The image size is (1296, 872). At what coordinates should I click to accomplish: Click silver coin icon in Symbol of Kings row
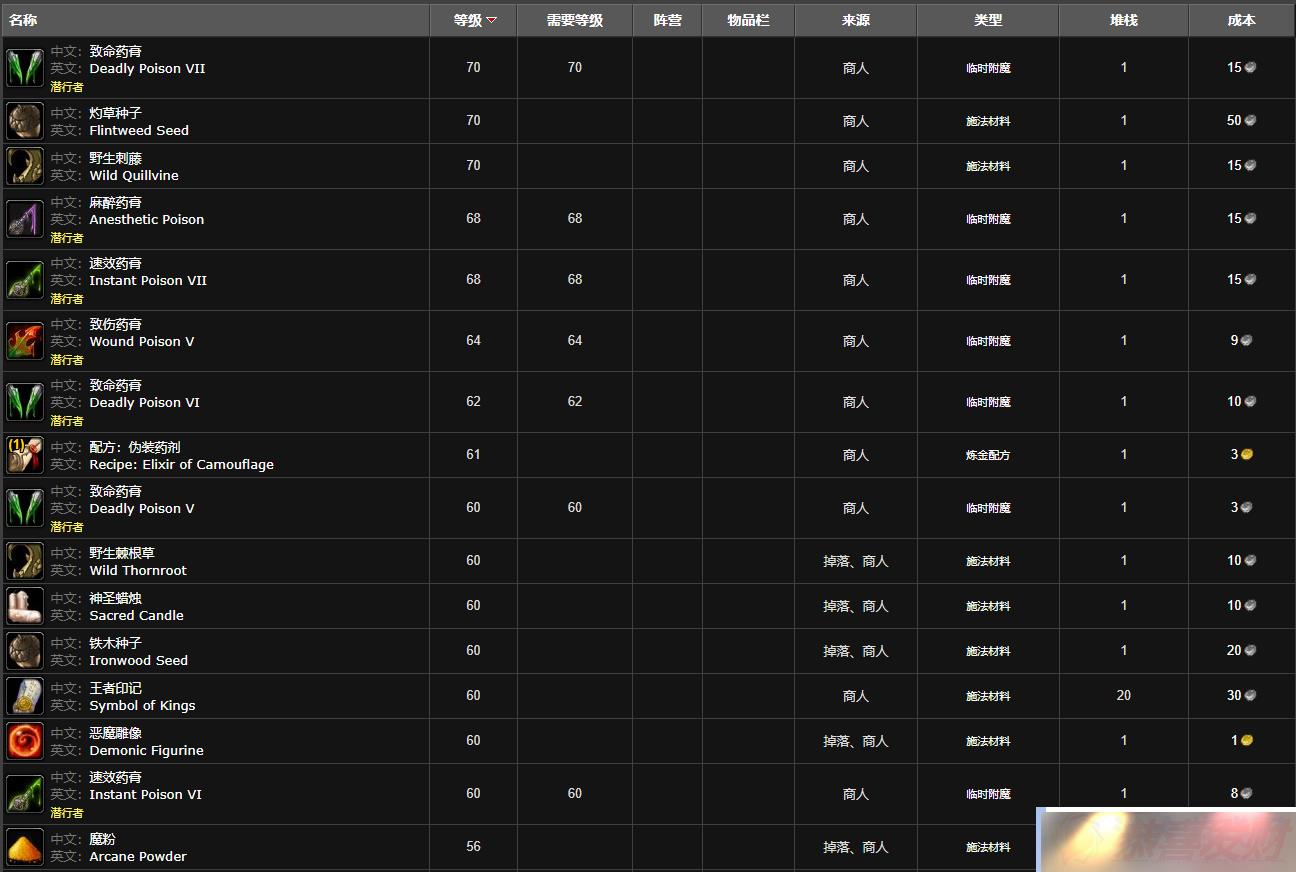(1250, 695)
